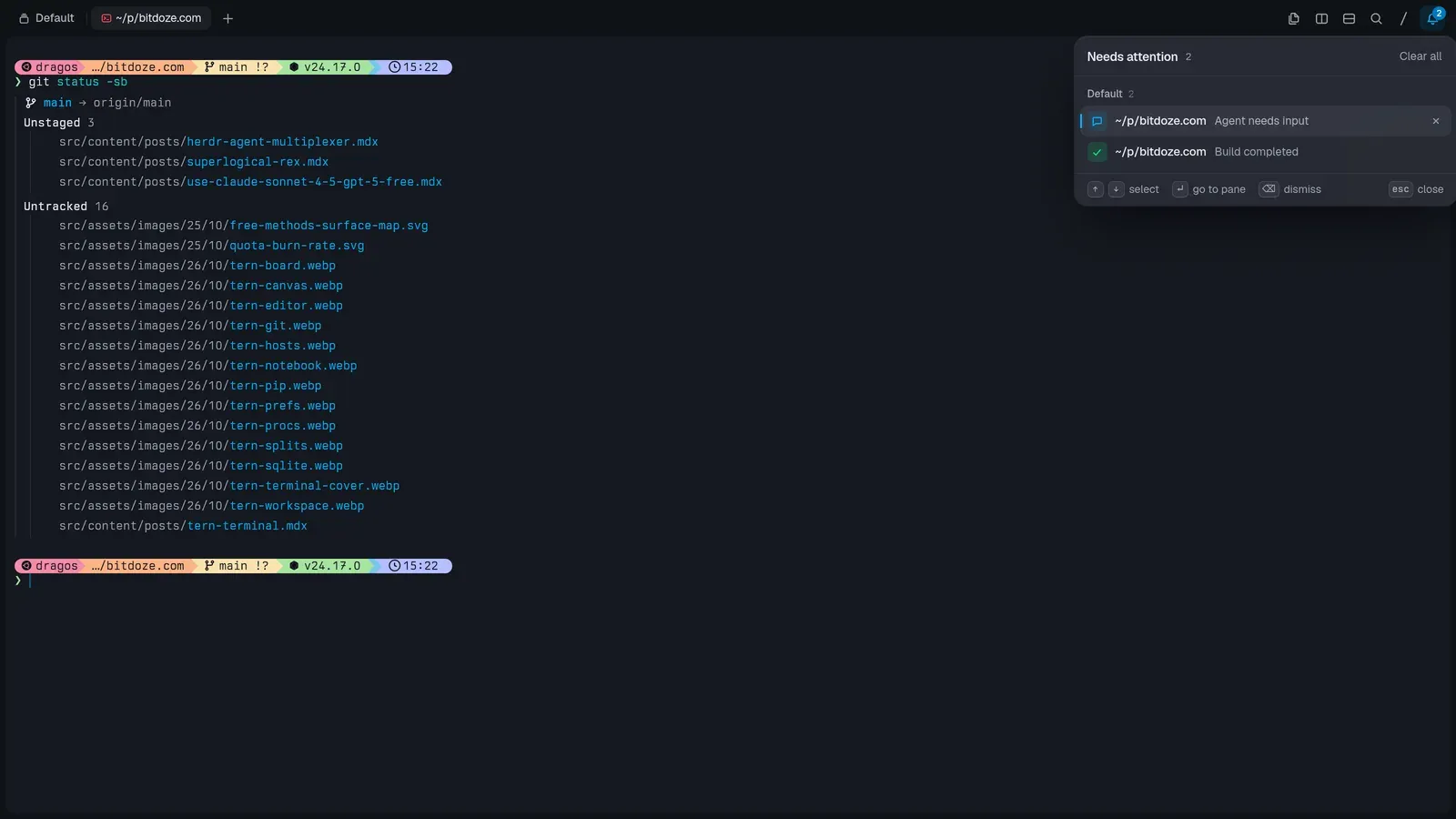Click the slash command icon in toolbar

1403,18
